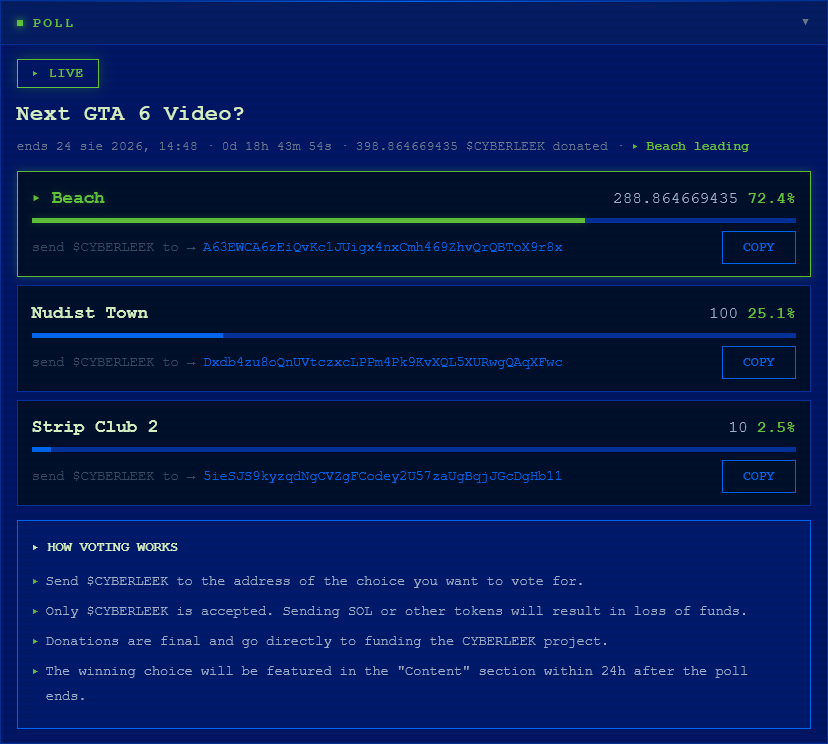The height and width of the screenshot is (744, 828).
Task: Click the POLL panel title
Action: pos(53,23)
